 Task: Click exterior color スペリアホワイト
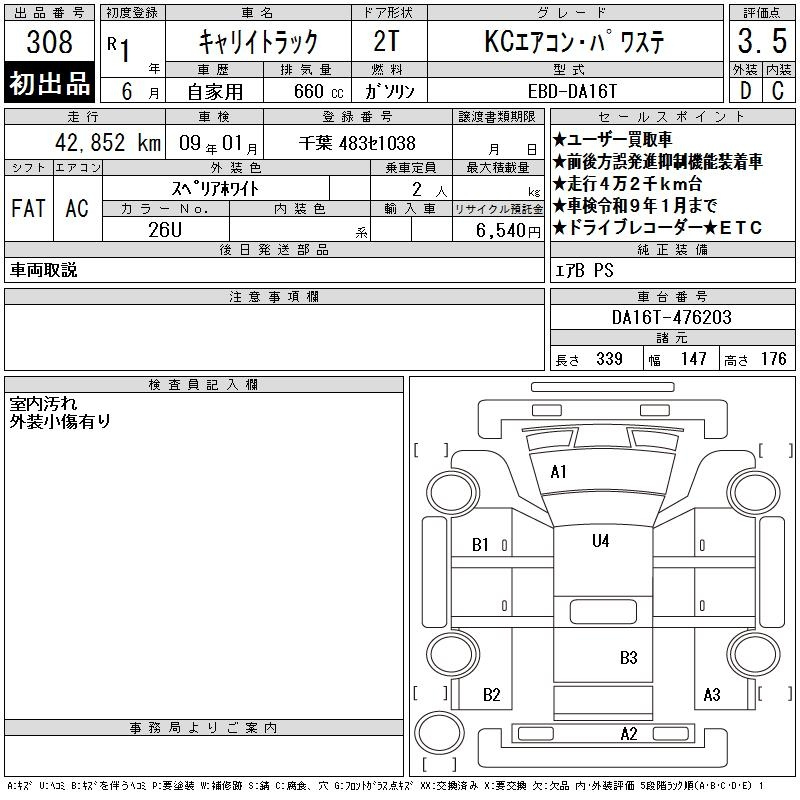[215, 188]
